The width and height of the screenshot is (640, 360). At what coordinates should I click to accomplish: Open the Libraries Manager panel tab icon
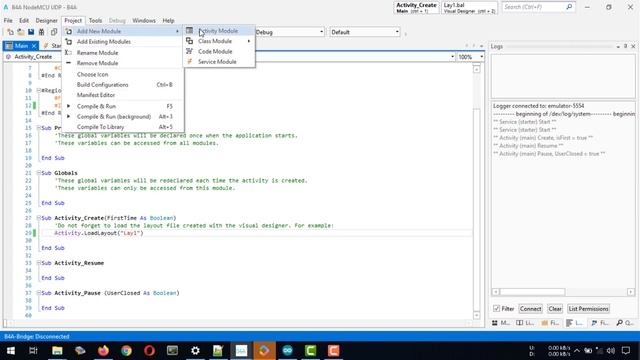pos(520,323)
